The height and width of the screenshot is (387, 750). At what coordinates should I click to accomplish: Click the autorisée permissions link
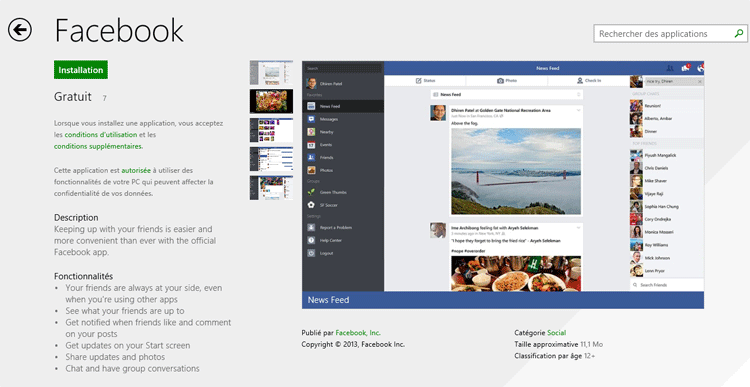coord(136,170)
